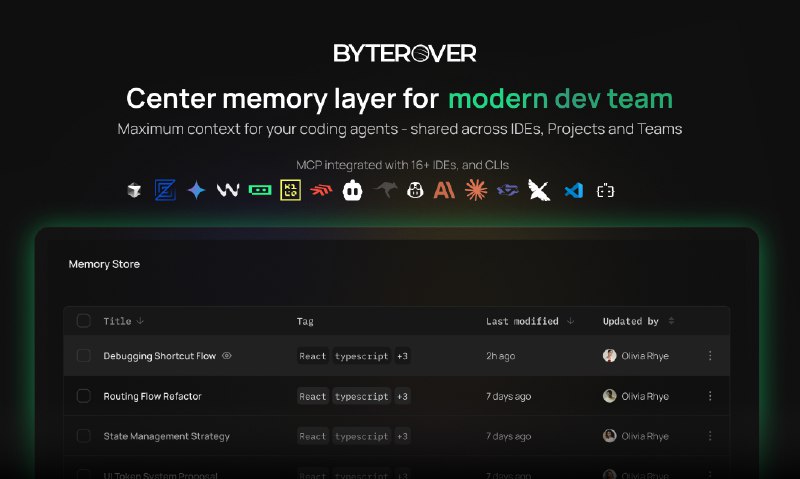Click the 'modern dev team' green headline text
The width and height of the screenshot is (800, 479).
(x=560, y=98)
